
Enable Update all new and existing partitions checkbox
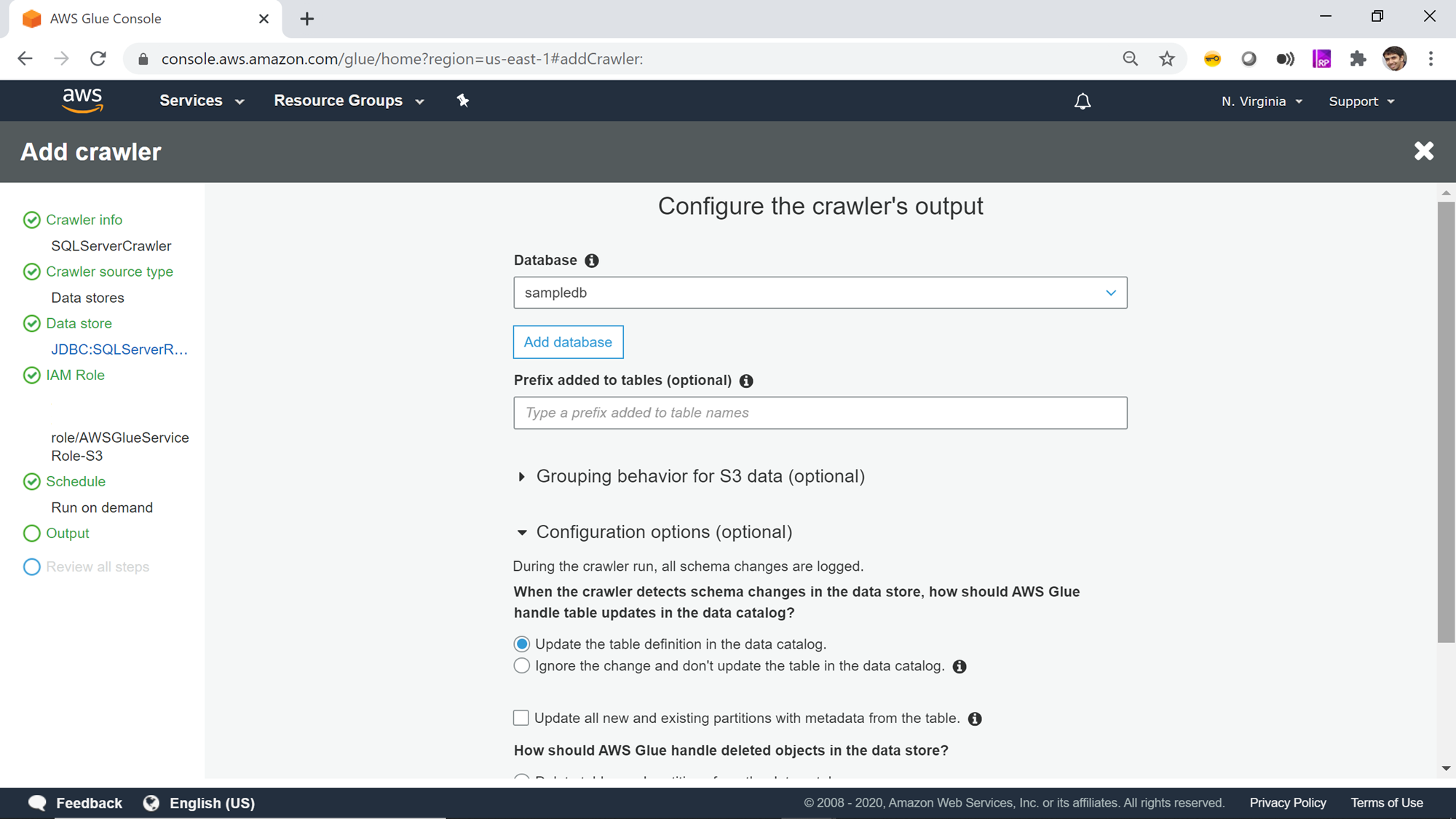click(521, 719)
